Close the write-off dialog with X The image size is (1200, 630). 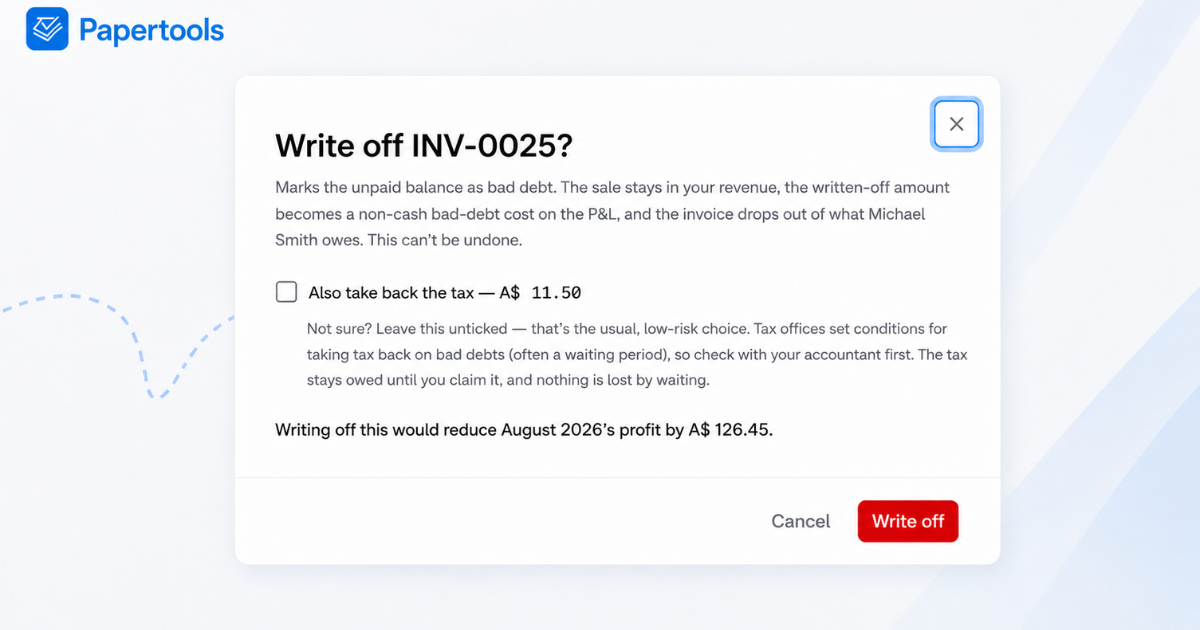click(956, 124)
